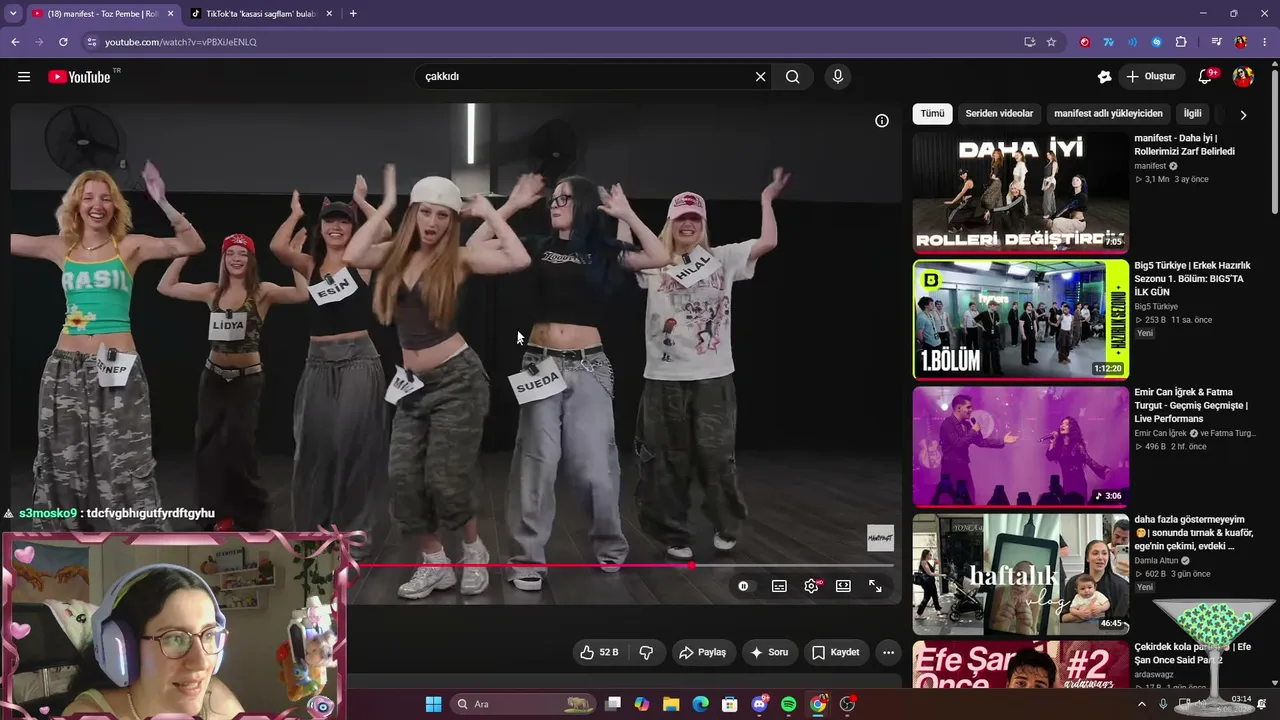Switch player to theater mode
Screen dimensions: 1280x720
point(843,586)
